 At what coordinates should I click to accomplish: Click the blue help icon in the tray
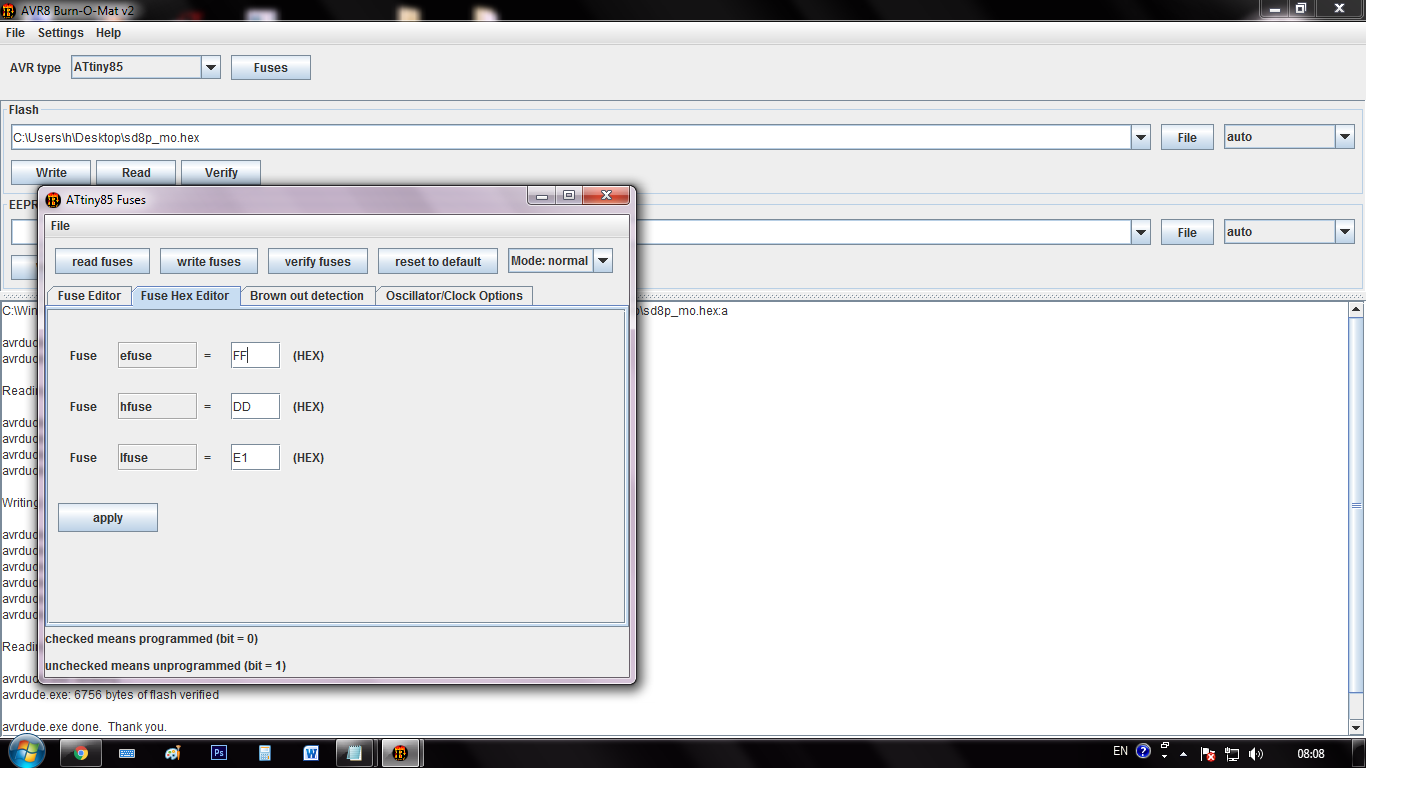click(1144, 751)
